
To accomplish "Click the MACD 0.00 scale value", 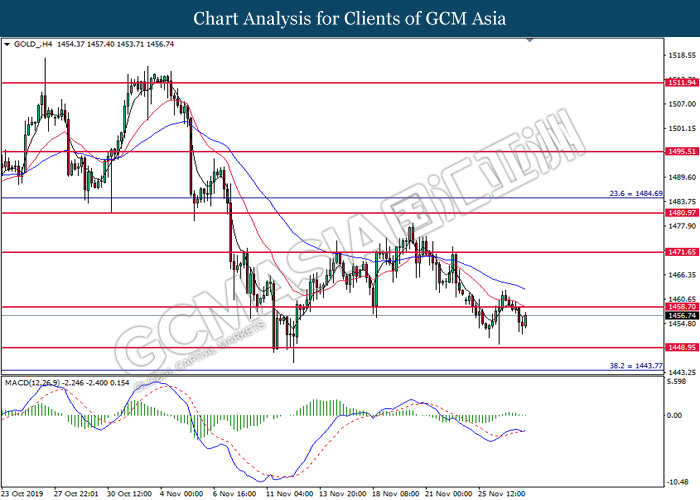I will [x=675, y=416].
